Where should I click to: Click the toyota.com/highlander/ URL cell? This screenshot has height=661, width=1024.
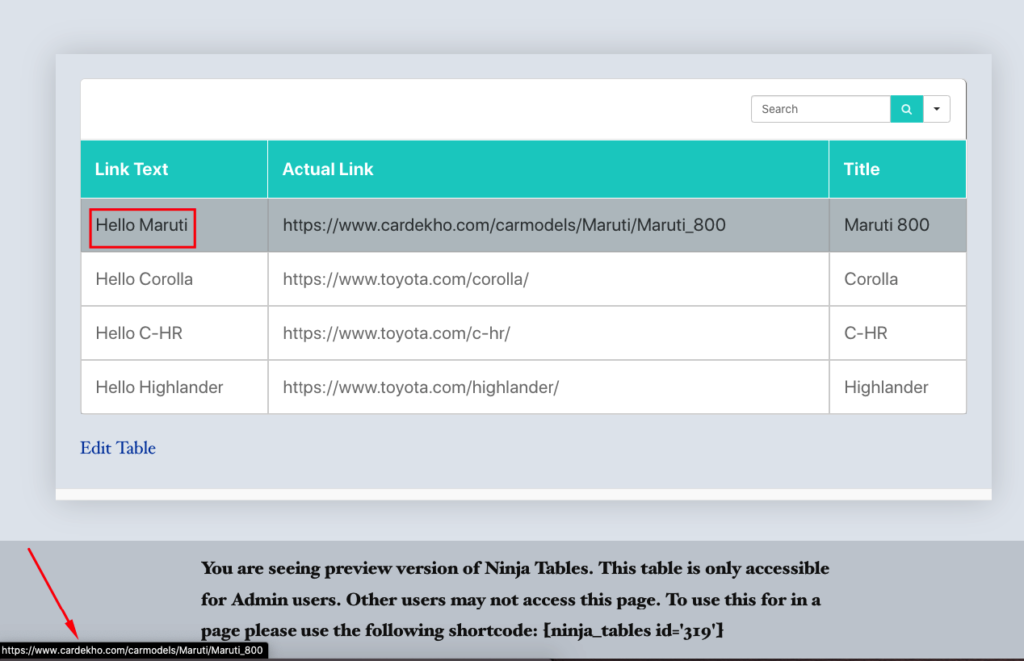click(421, 387)
